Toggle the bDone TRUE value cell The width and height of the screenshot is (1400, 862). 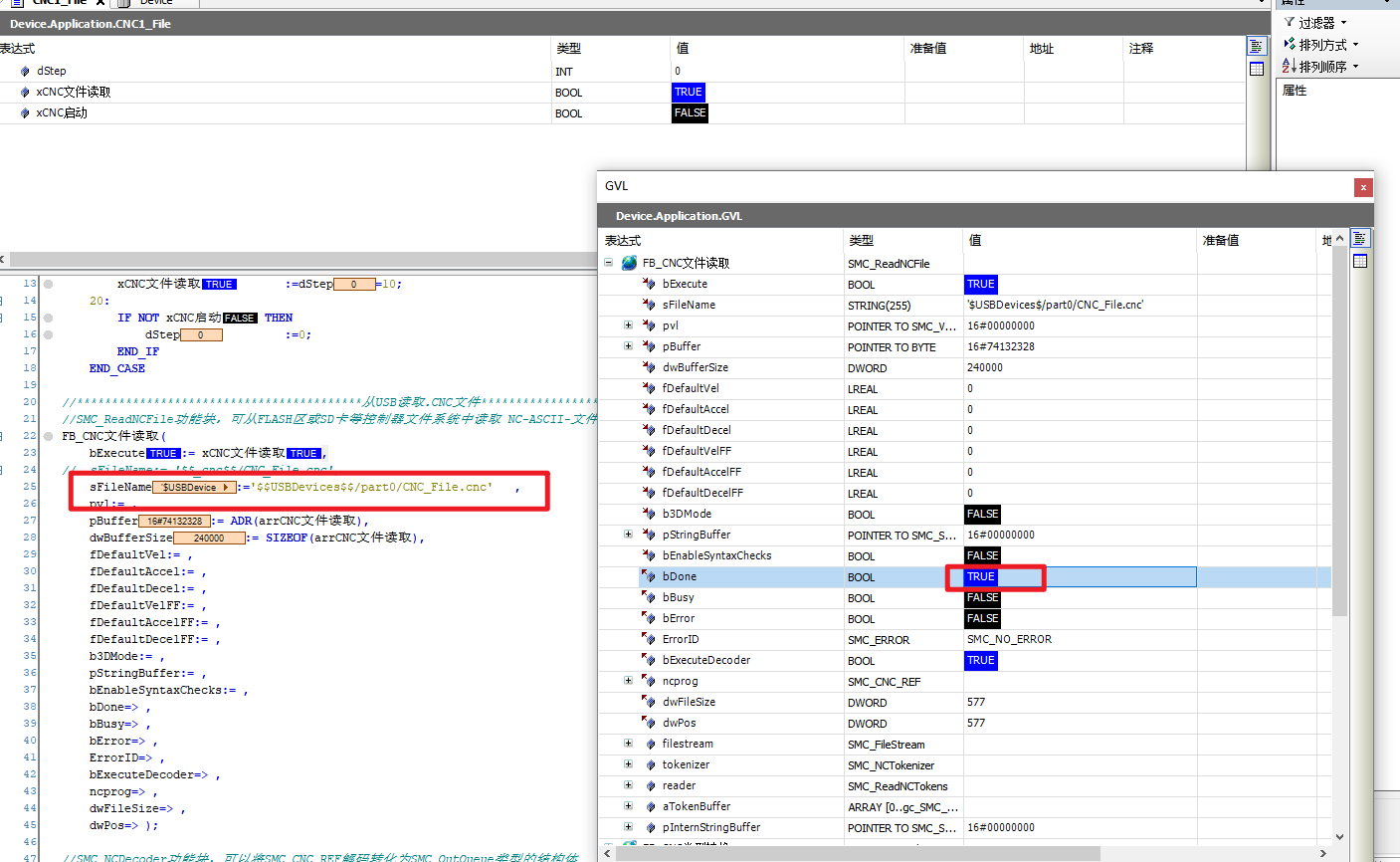point(981,576)
